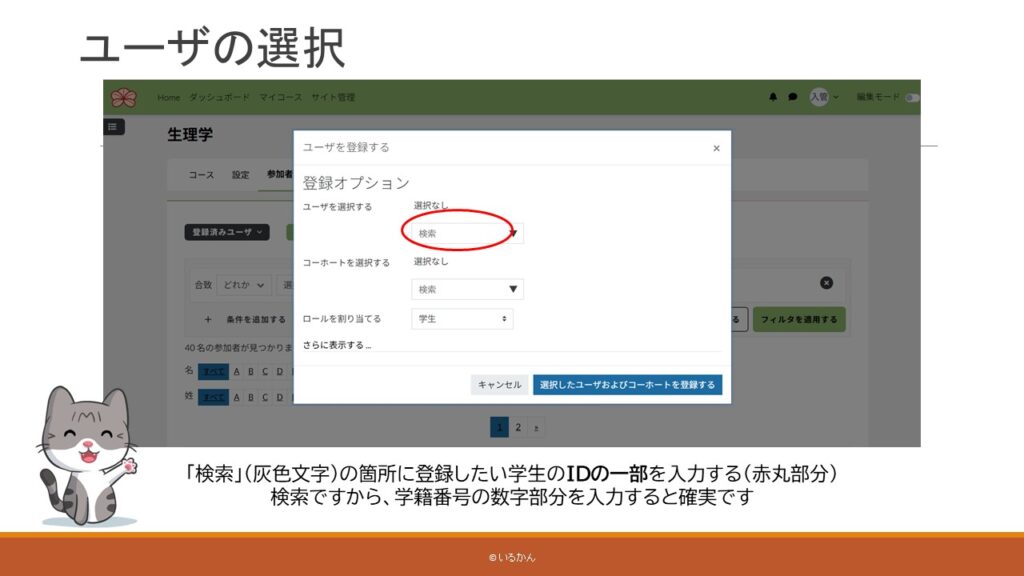Expand the さらに表示する link
This screenshot has width=1024, height=576.
tap(337, 345)
